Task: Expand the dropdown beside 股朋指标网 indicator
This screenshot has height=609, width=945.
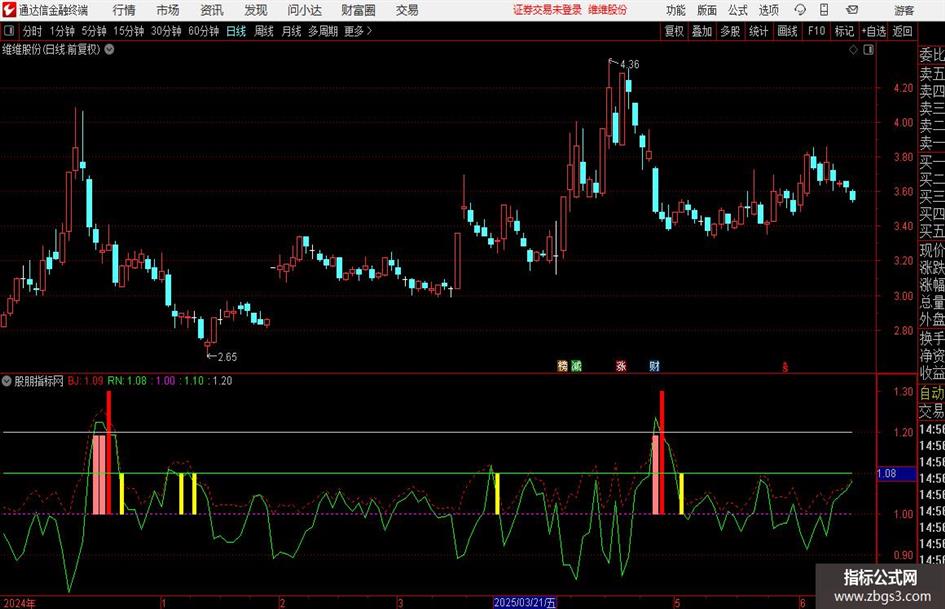Action: 7,380
